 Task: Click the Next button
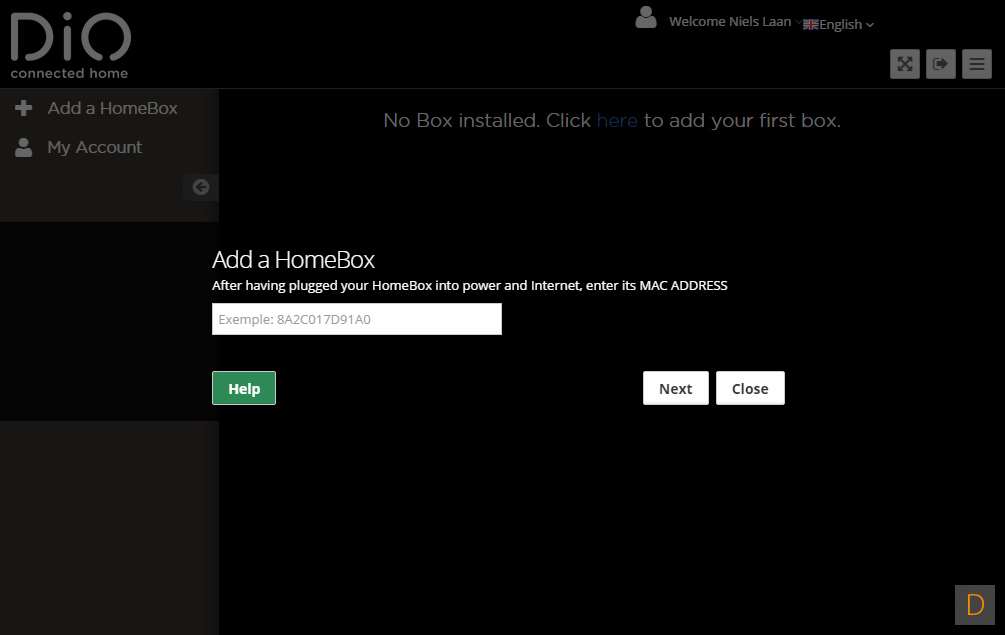(675, 389)
